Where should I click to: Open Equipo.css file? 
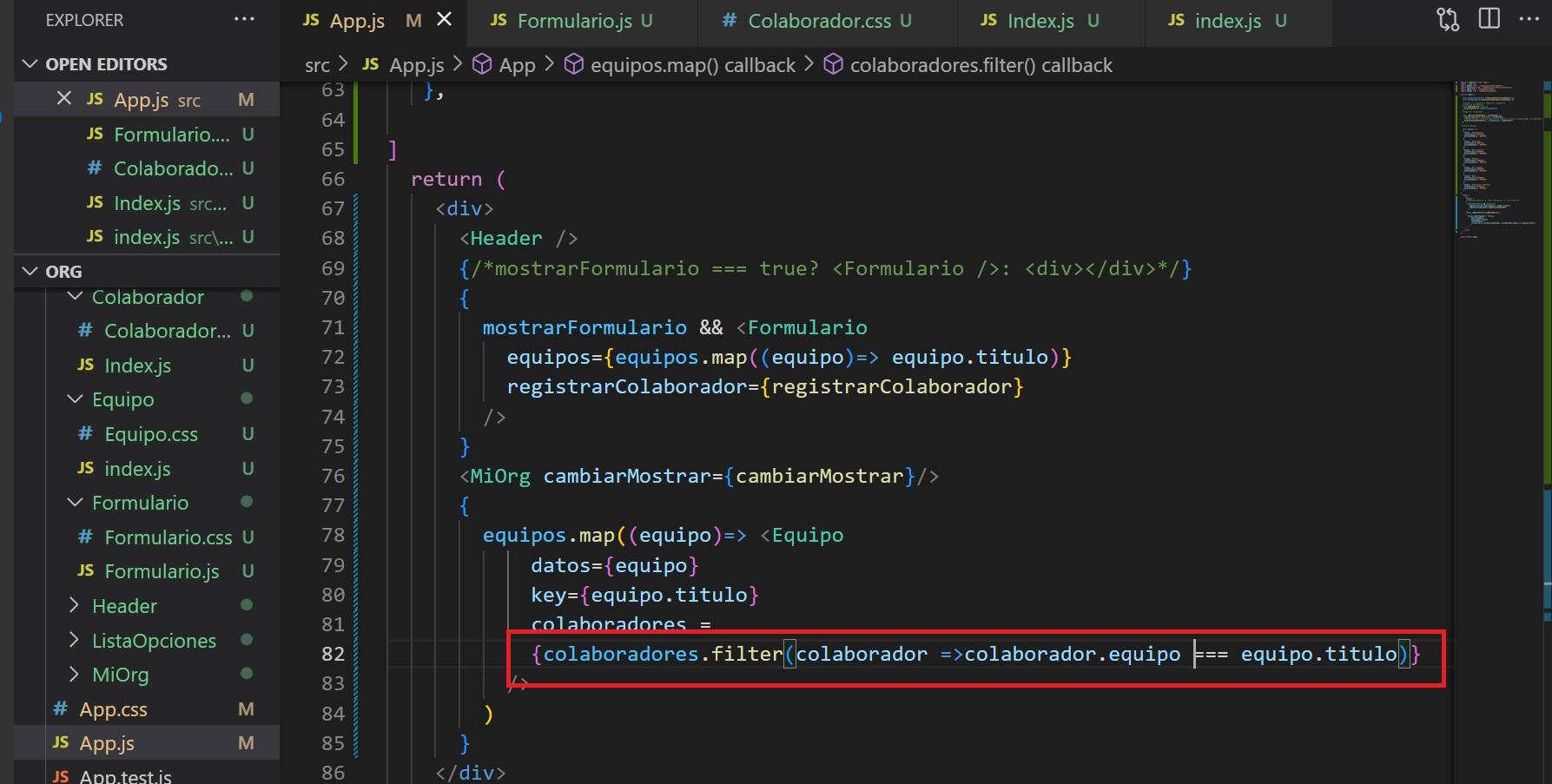click(x=148, y=434)
